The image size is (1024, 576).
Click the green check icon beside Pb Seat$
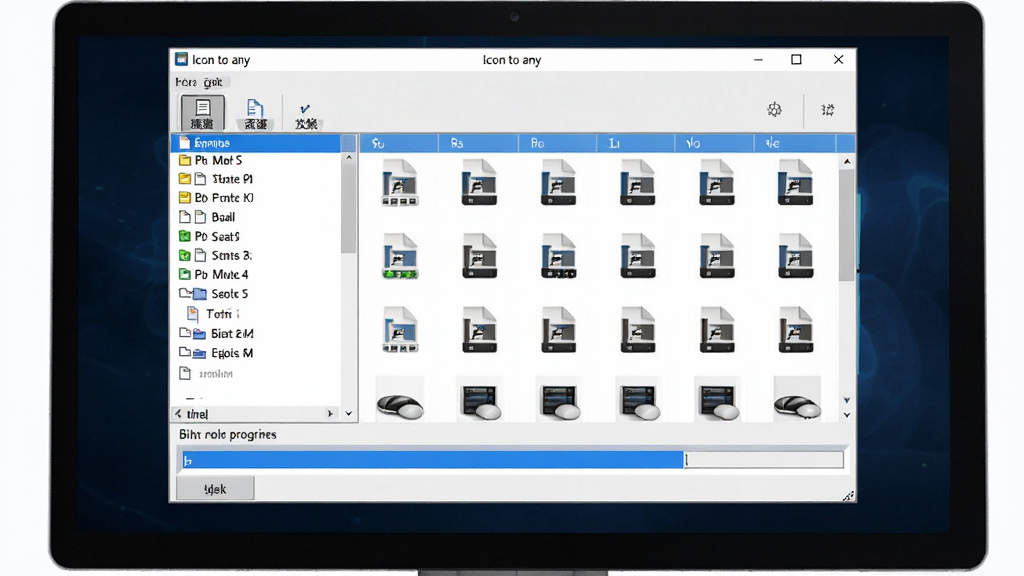[185, 236]
